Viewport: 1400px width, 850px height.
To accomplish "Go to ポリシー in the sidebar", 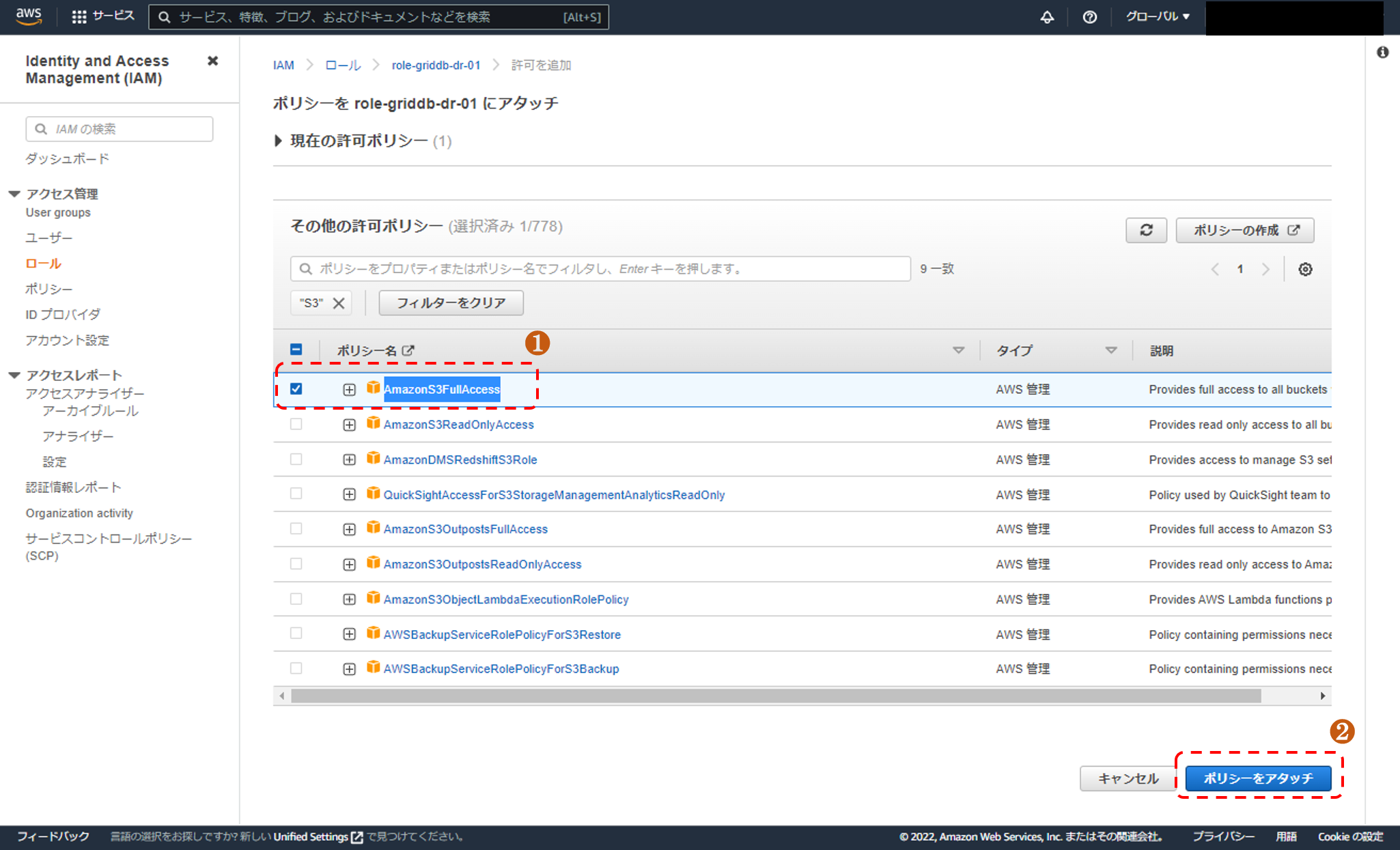I will tap(49, 289).
